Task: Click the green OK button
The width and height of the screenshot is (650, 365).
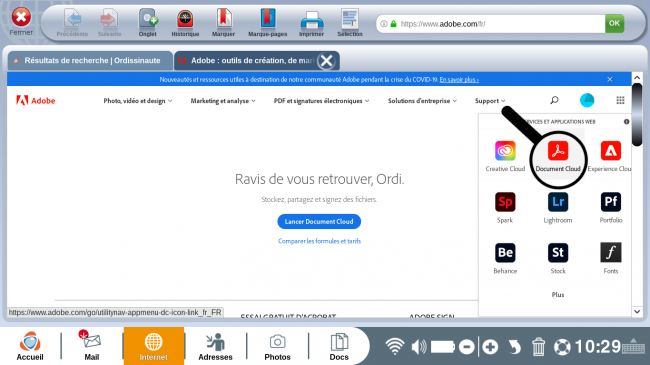Action: tap(614, 24)
